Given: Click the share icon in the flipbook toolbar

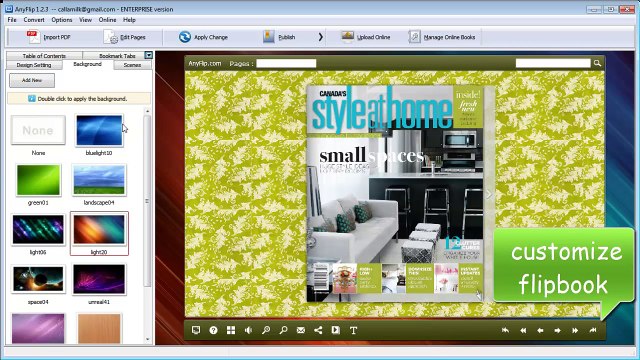Looking at the screenshot, I should pos(318,330).
